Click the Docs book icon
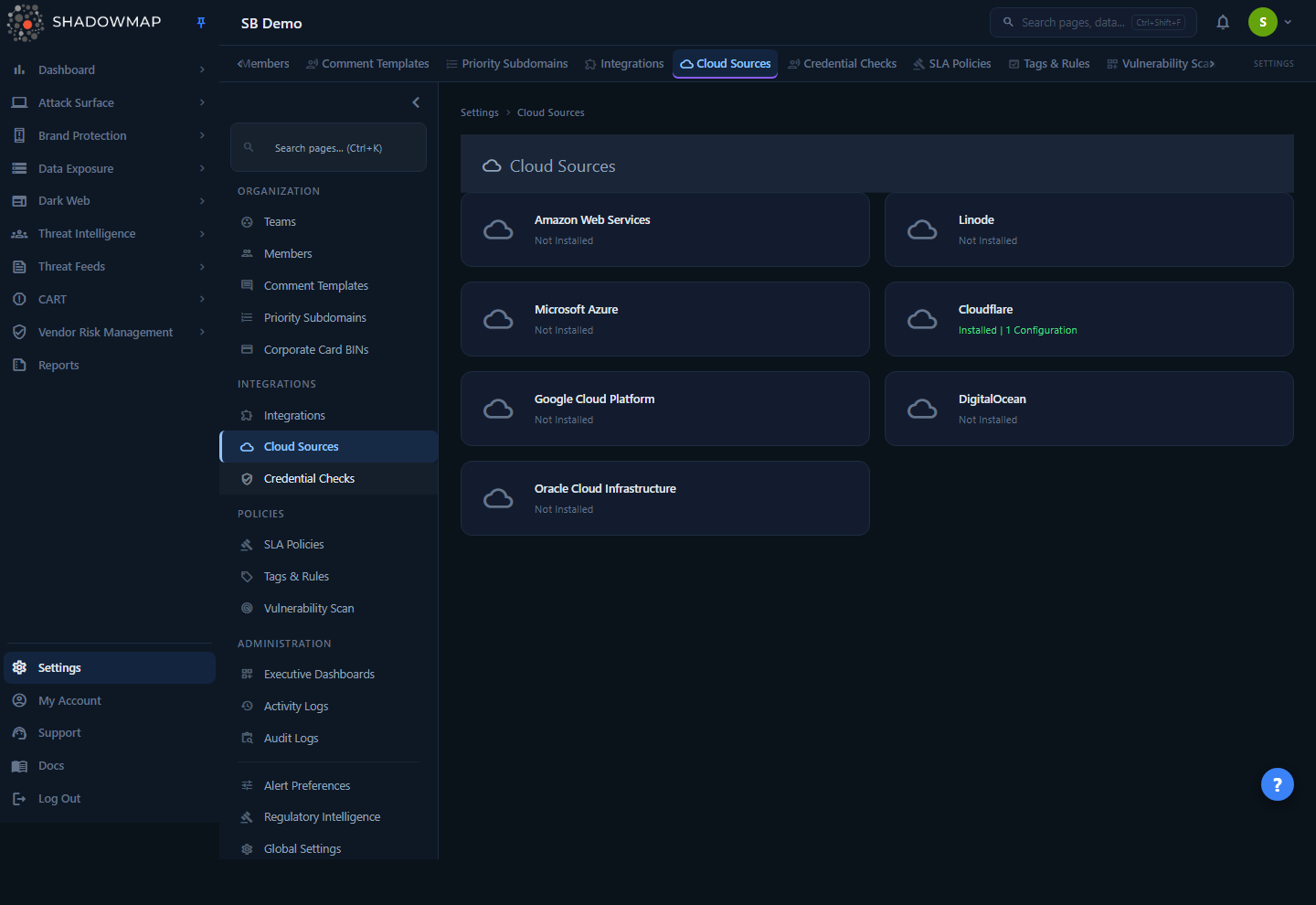Image resolution: width=1316 pixels, height=905 pixels. (x=19, y=766)
